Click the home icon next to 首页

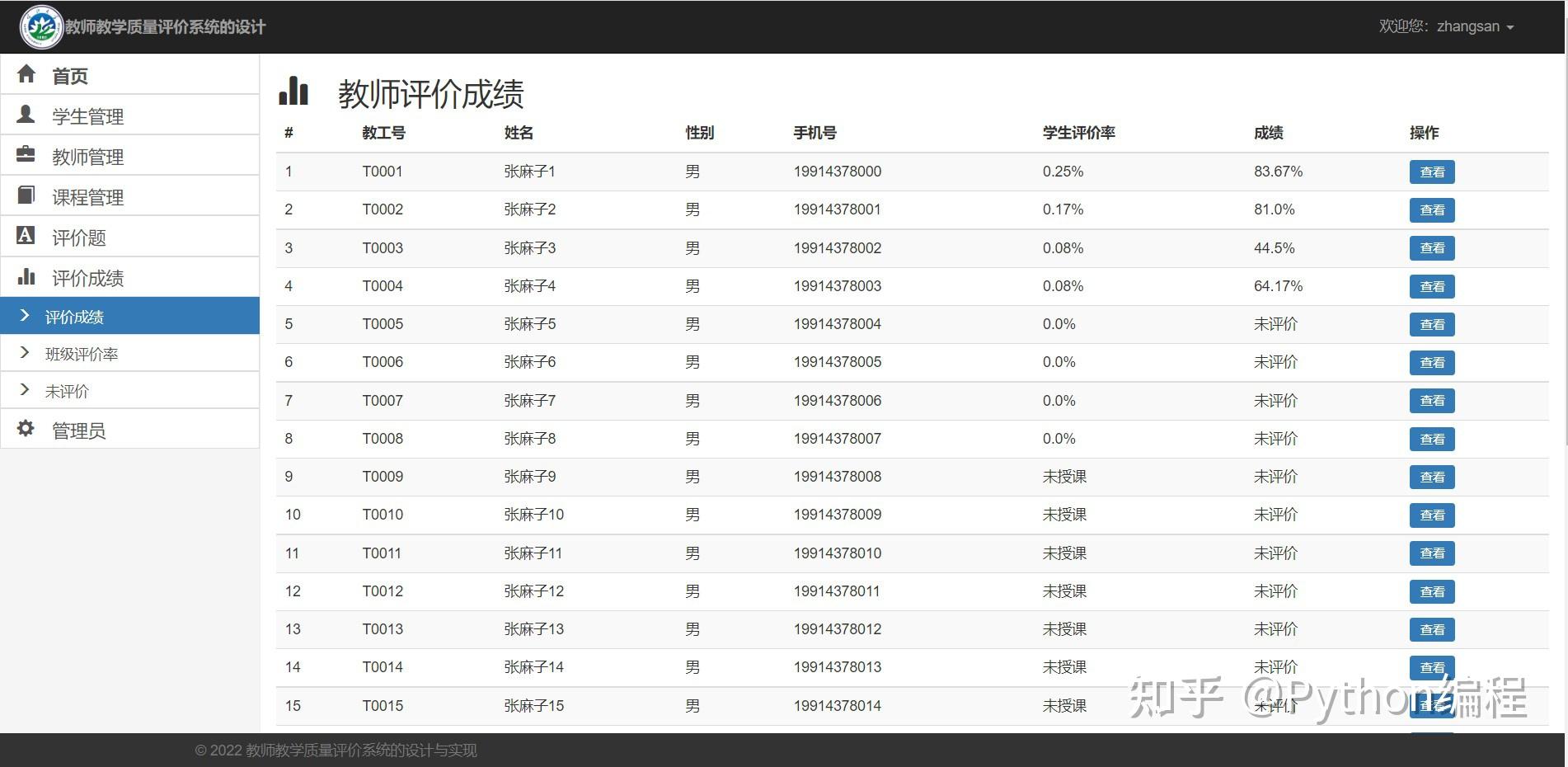(x=27, y=75)
